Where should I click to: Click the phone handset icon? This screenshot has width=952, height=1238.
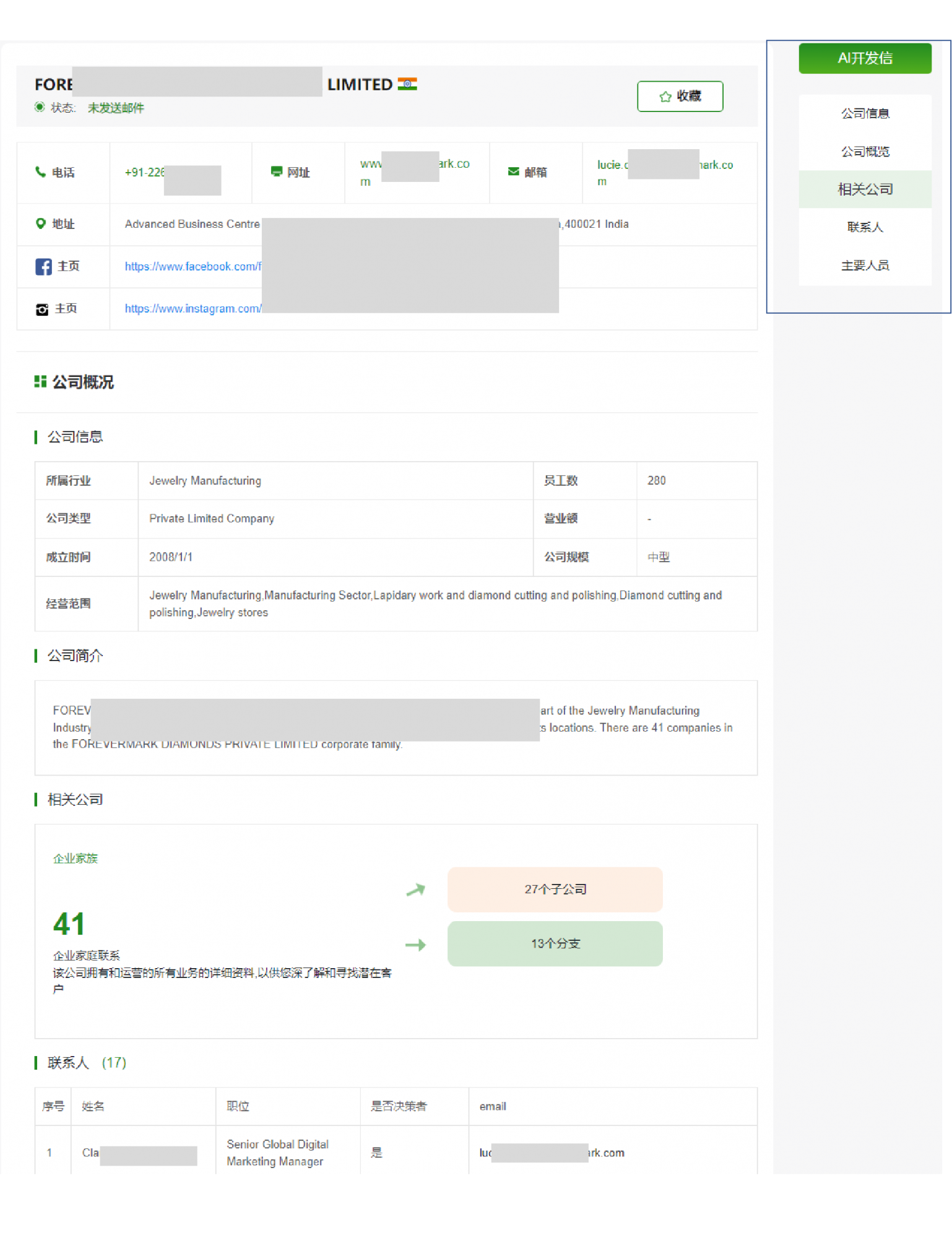coord(40,172)
